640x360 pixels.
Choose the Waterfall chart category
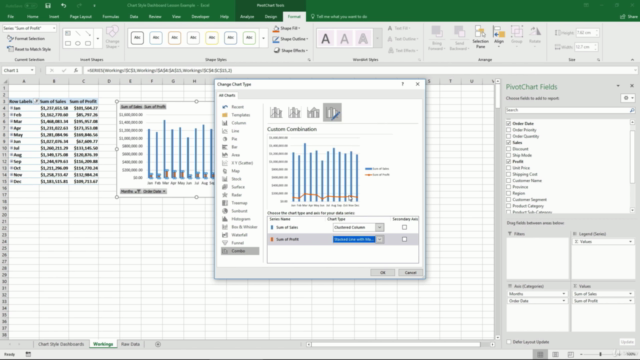(239, 235)
